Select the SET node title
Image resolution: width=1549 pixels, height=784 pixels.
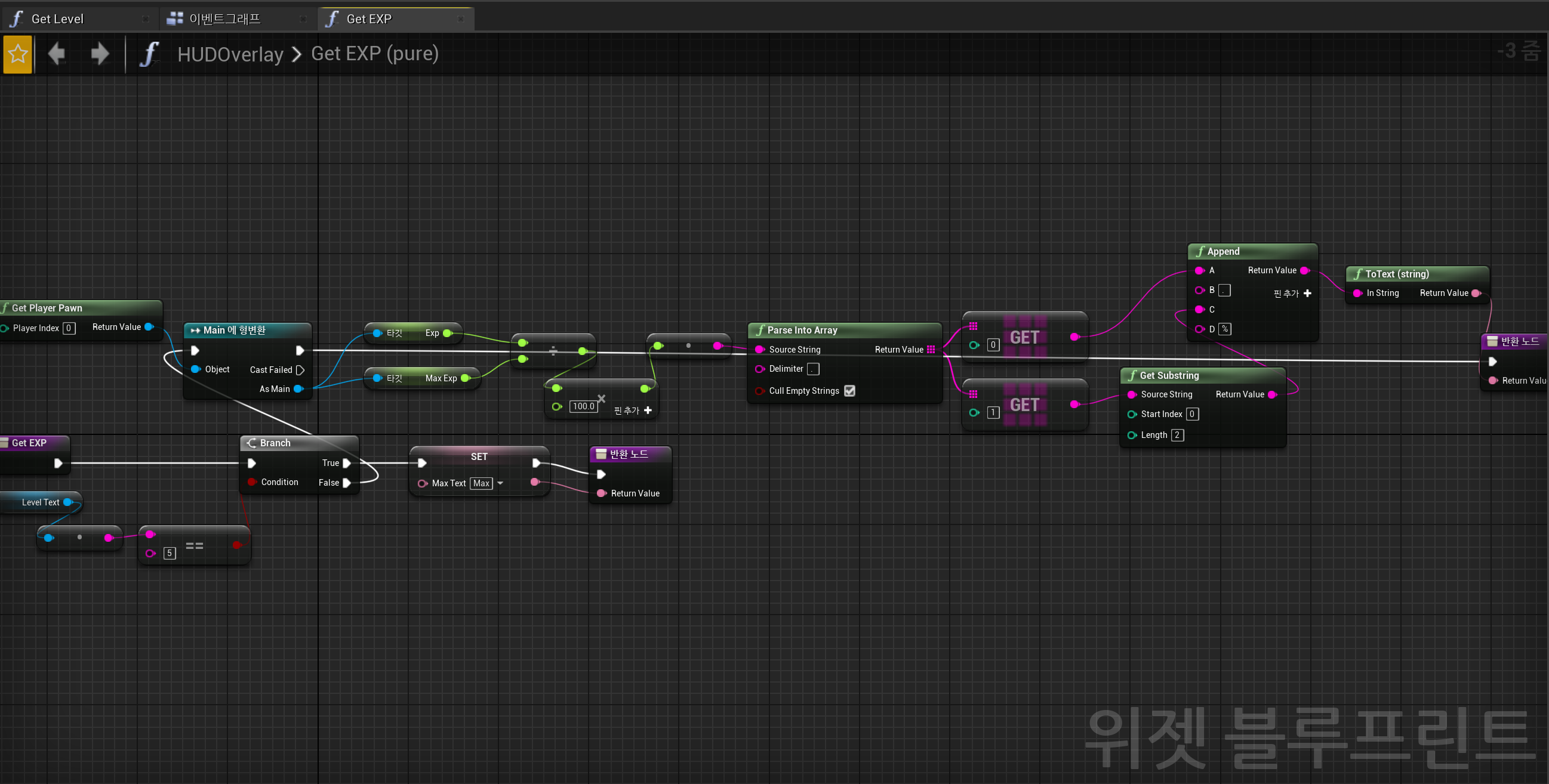click(479, 457)
